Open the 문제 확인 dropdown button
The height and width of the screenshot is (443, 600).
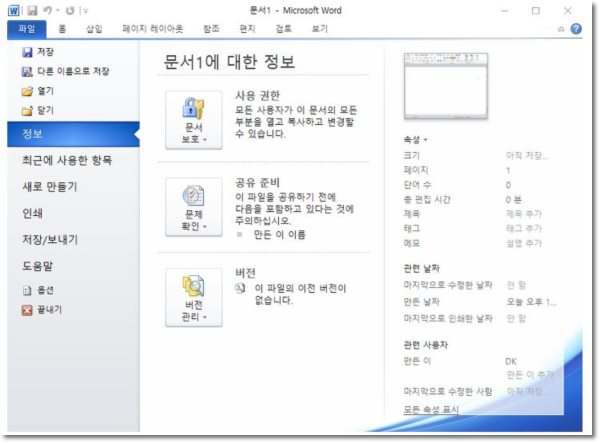point(194,207)
